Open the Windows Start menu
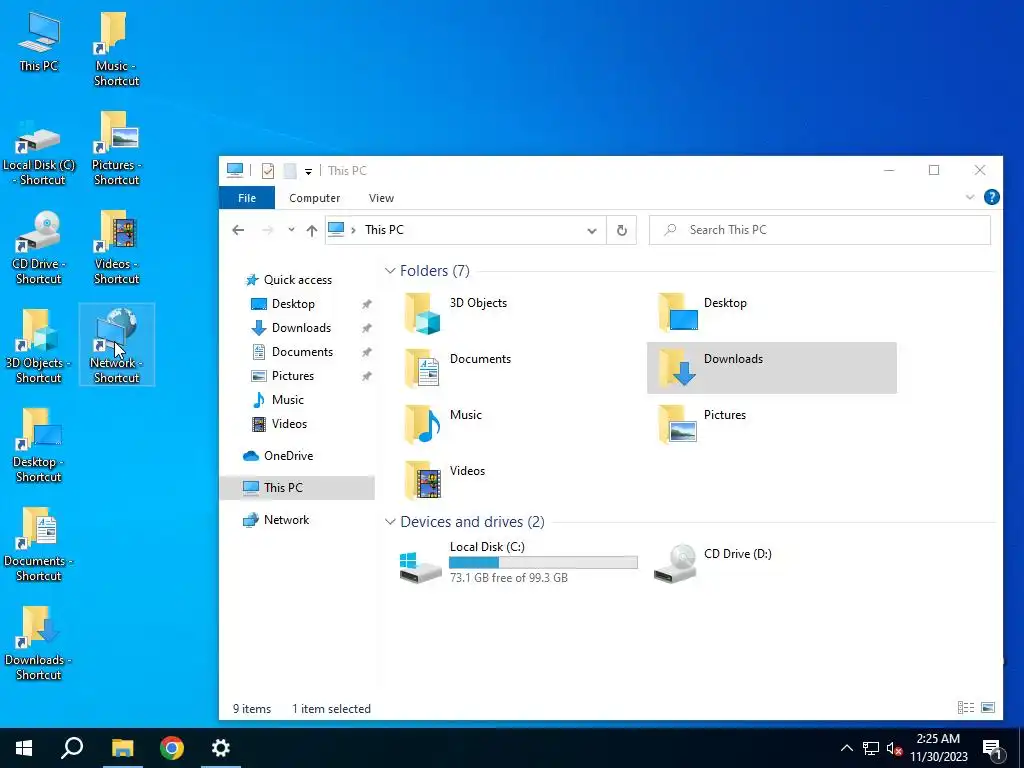The height and width of the screenshot is (768, 1024). click(24, 748)
